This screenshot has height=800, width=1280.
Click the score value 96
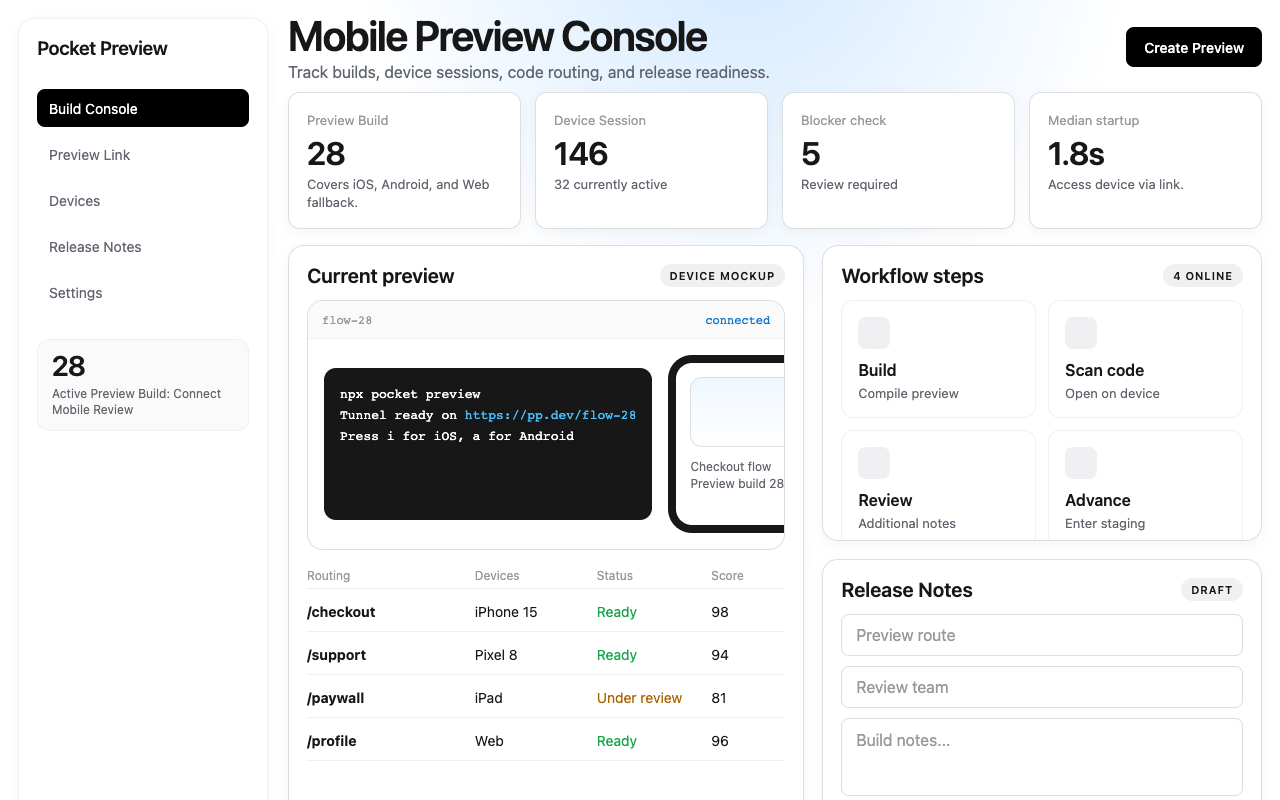click(x=720, y=741)
